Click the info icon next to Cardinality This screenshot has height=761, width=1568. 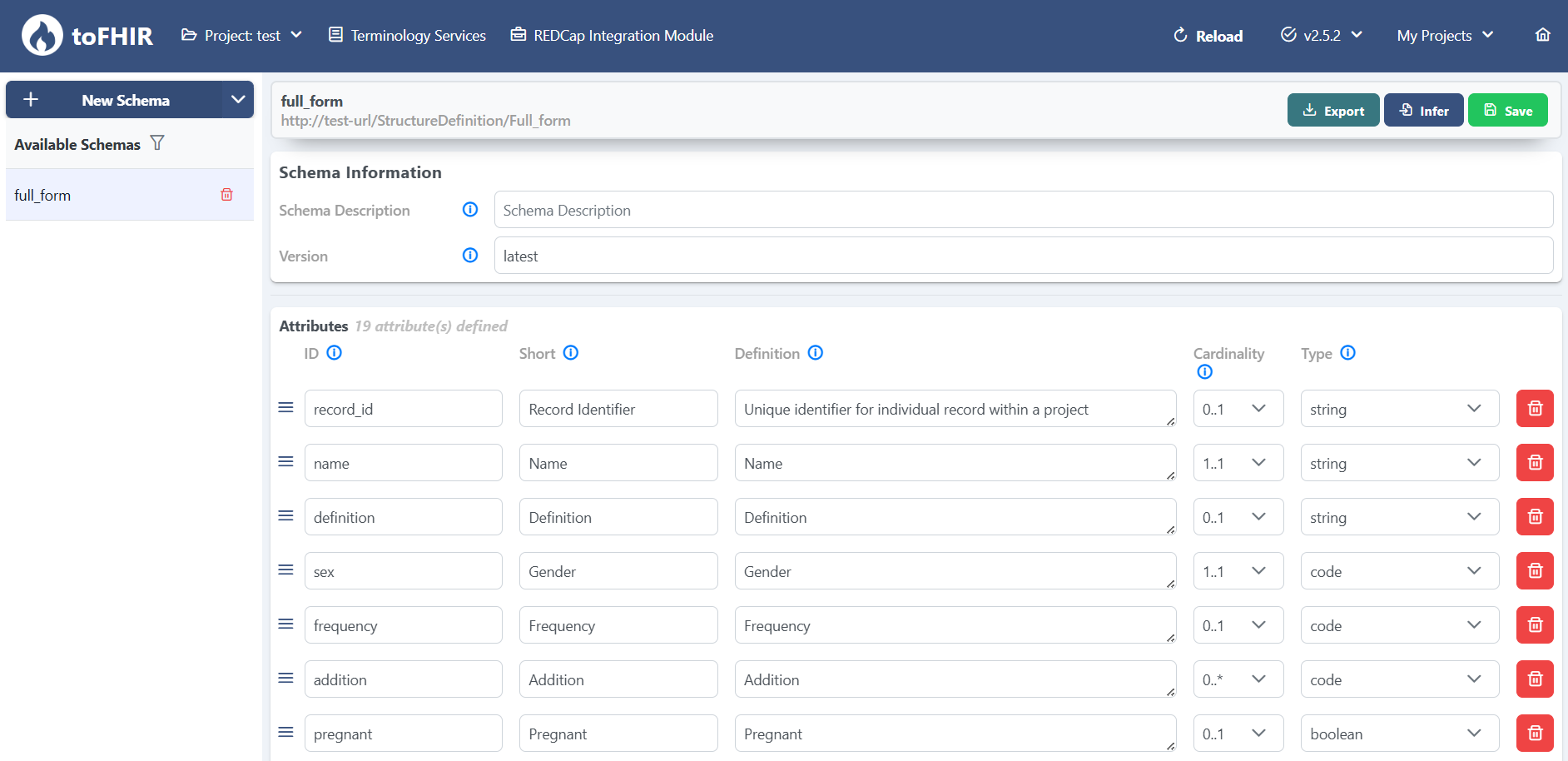point(1205,371)
